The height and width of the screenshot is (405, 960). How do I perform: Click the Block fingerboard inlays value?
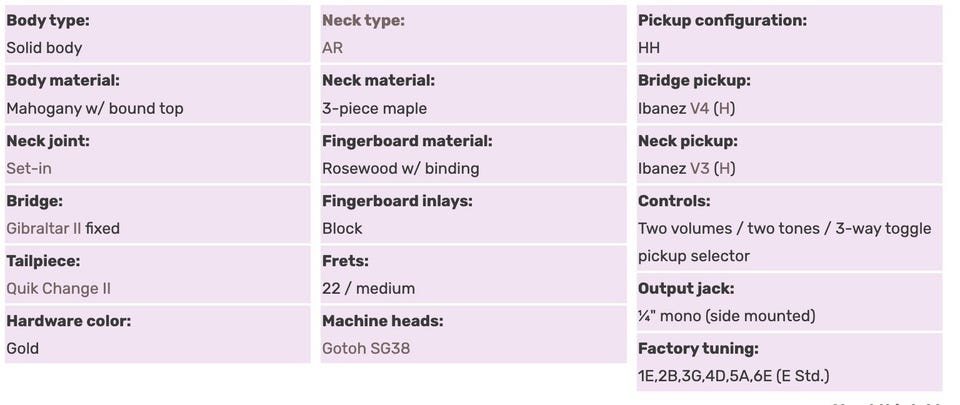[342, 228]
